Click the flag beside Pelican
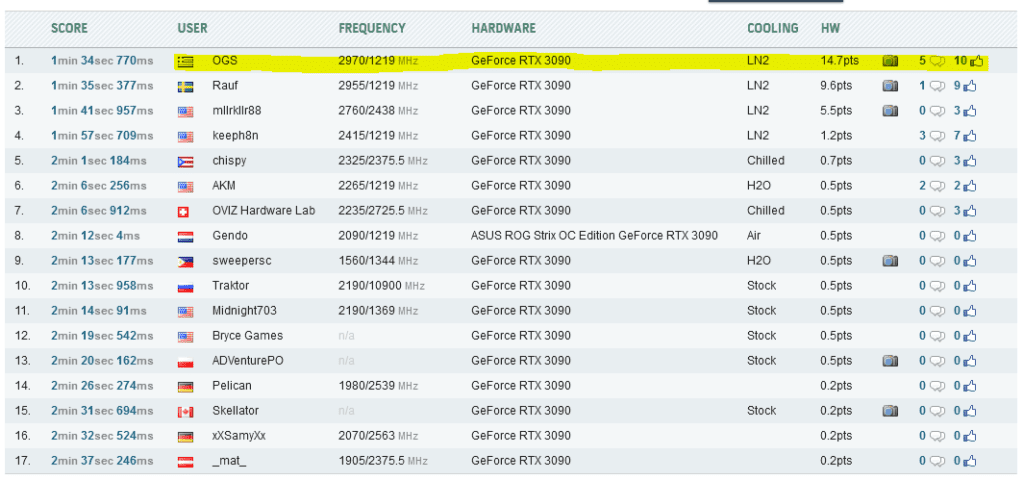 (x=185, y=387)
